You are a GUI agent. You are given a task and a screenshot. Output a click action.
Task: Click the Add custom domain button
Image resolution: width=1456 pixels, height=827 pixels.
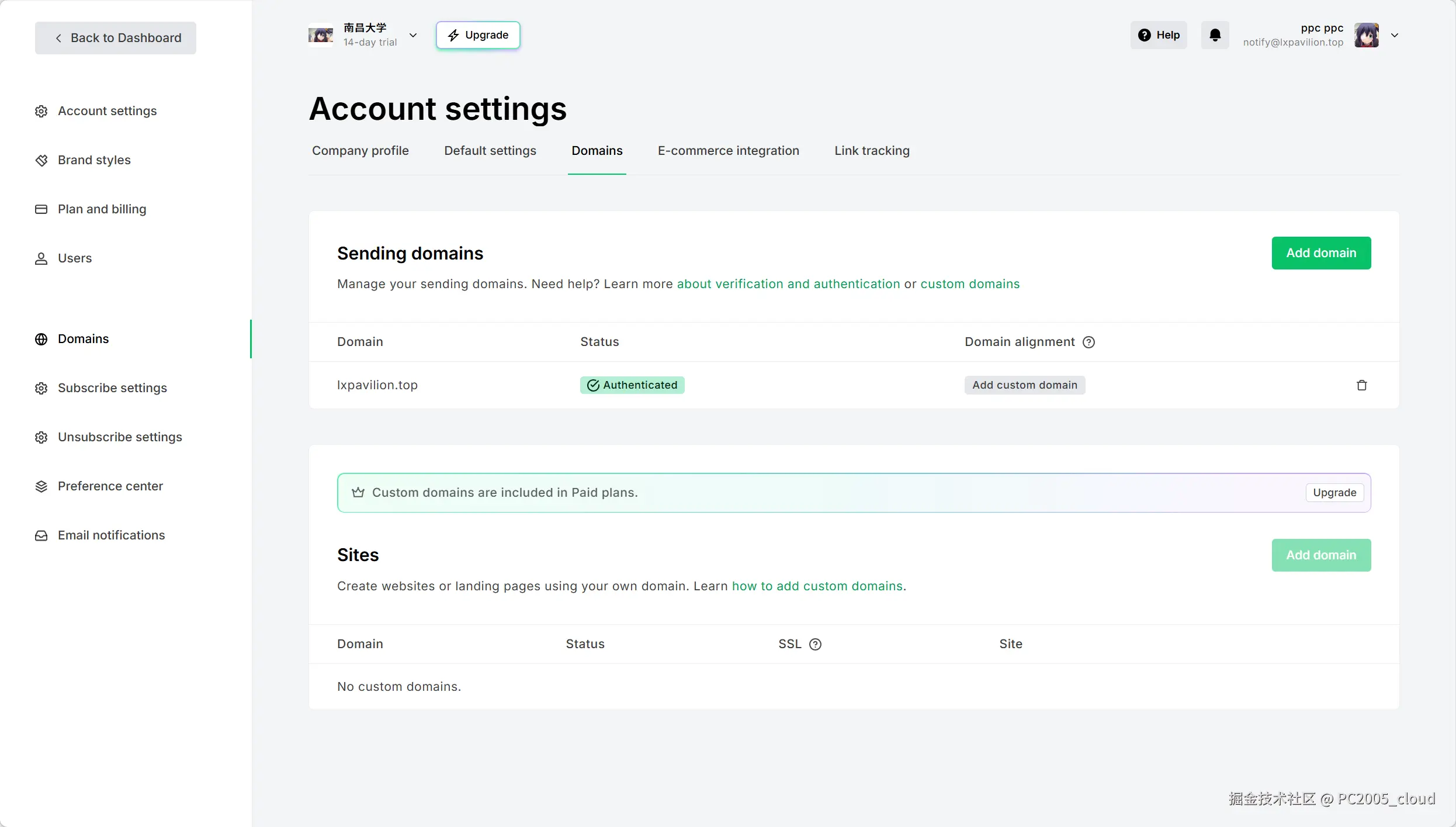click(1025, 385)
